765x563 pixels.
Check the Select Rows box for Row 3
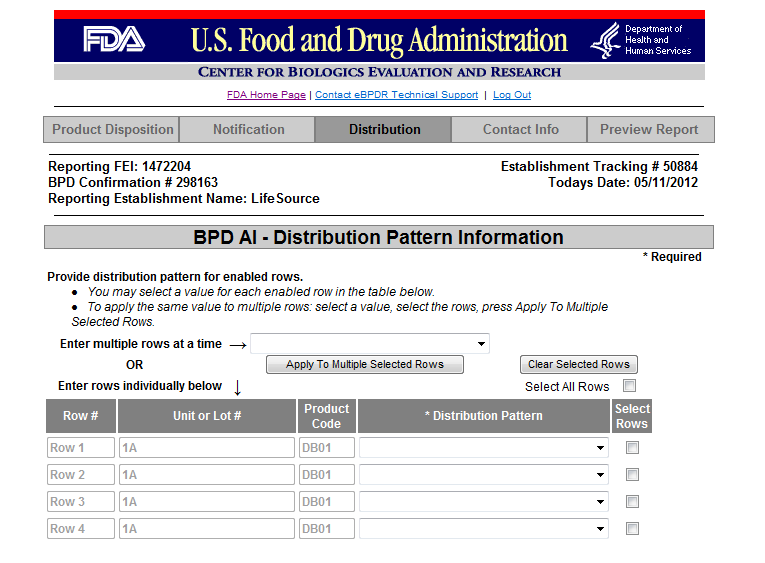(x=632, y=502)
